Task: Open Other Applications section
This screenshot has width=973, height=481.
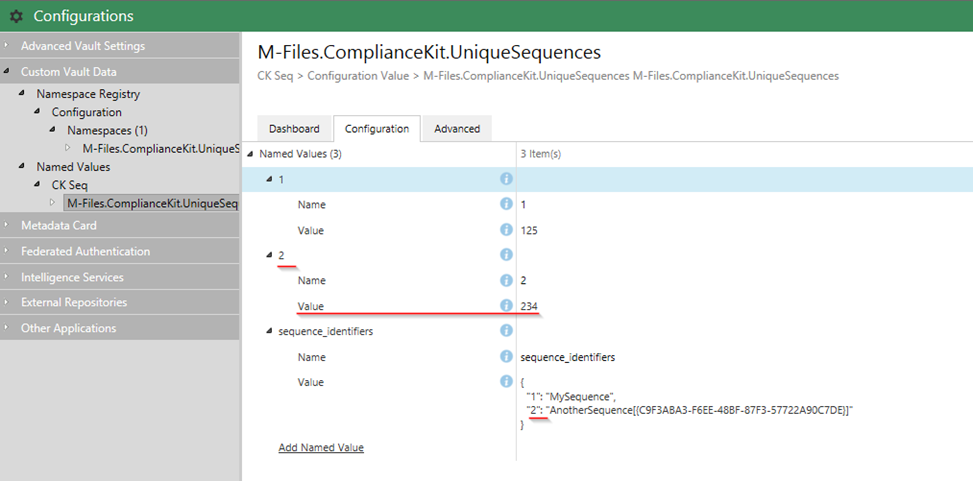Action: tap(119, 328)
